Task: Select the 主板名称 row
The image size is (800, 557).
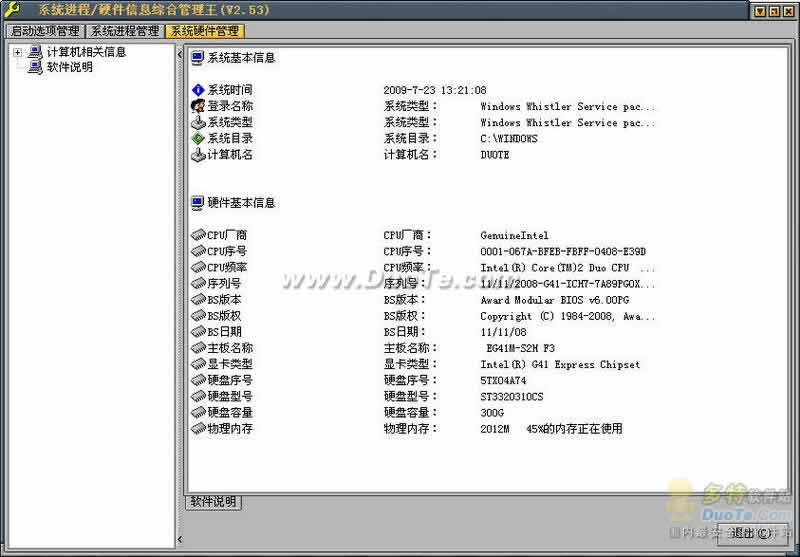Action: pos(423,348)
